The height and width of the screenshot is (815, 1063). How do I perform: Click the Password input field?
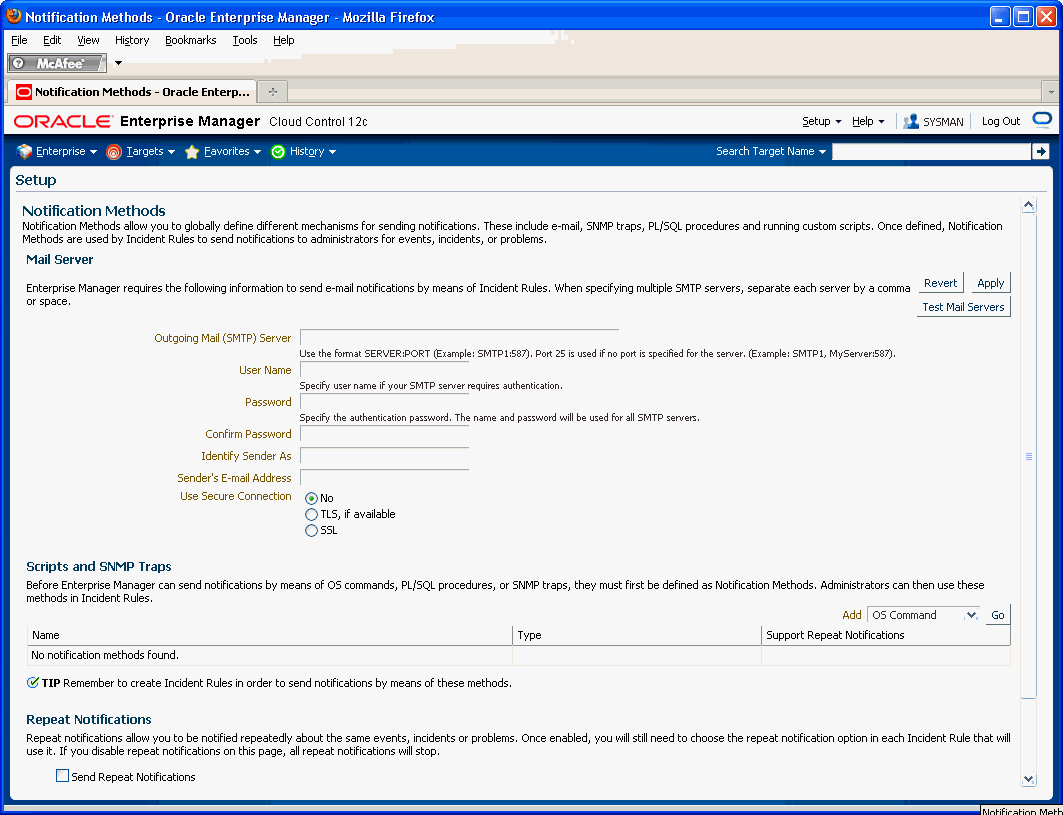coord(384,402)
